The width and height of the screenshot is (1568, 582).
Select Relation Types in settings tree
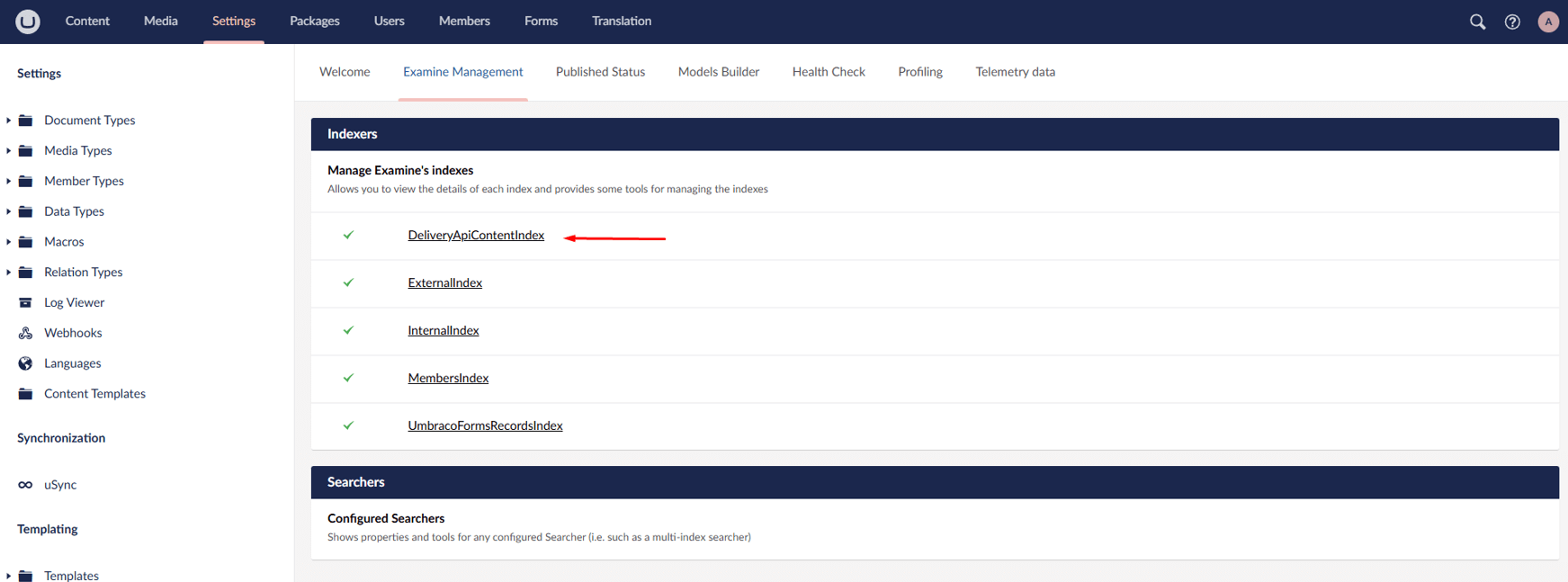84,273
